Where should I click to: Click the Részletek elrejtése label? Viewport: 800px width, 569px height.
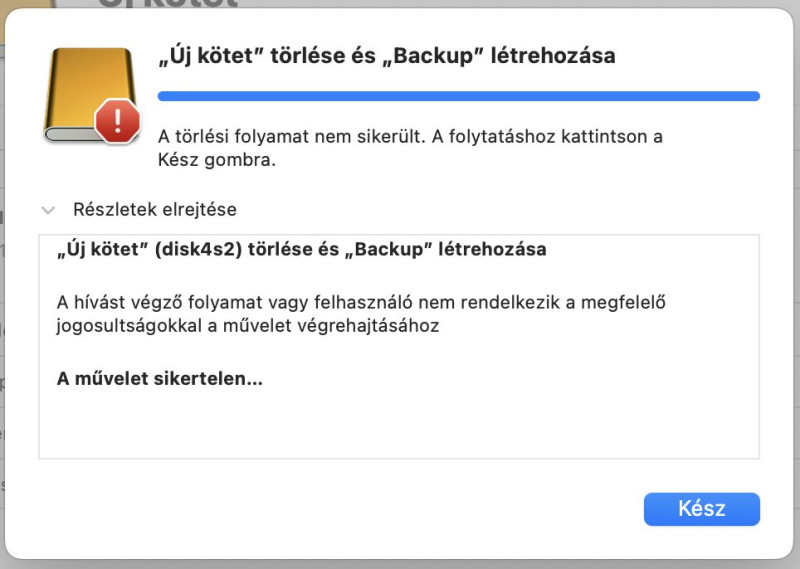(x=155, y=209)
